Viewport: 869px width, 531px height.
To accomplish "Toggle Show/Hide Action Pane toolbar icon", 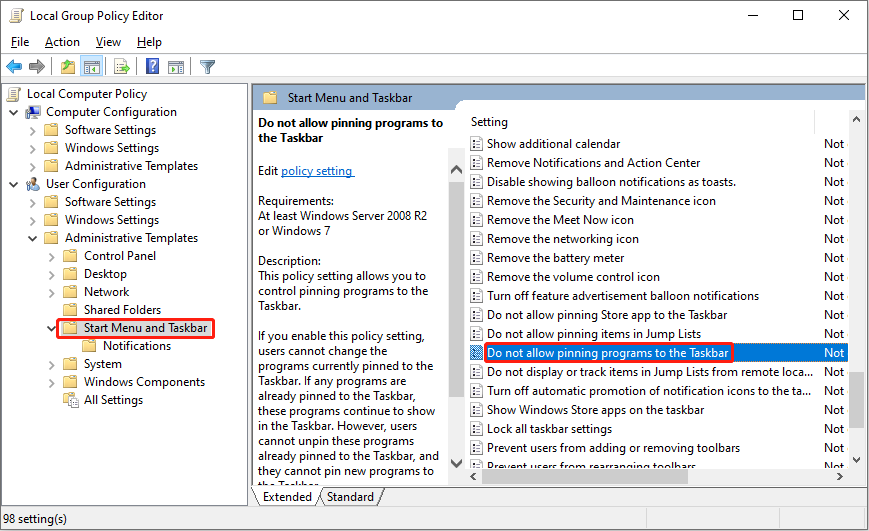I will 176,67.
